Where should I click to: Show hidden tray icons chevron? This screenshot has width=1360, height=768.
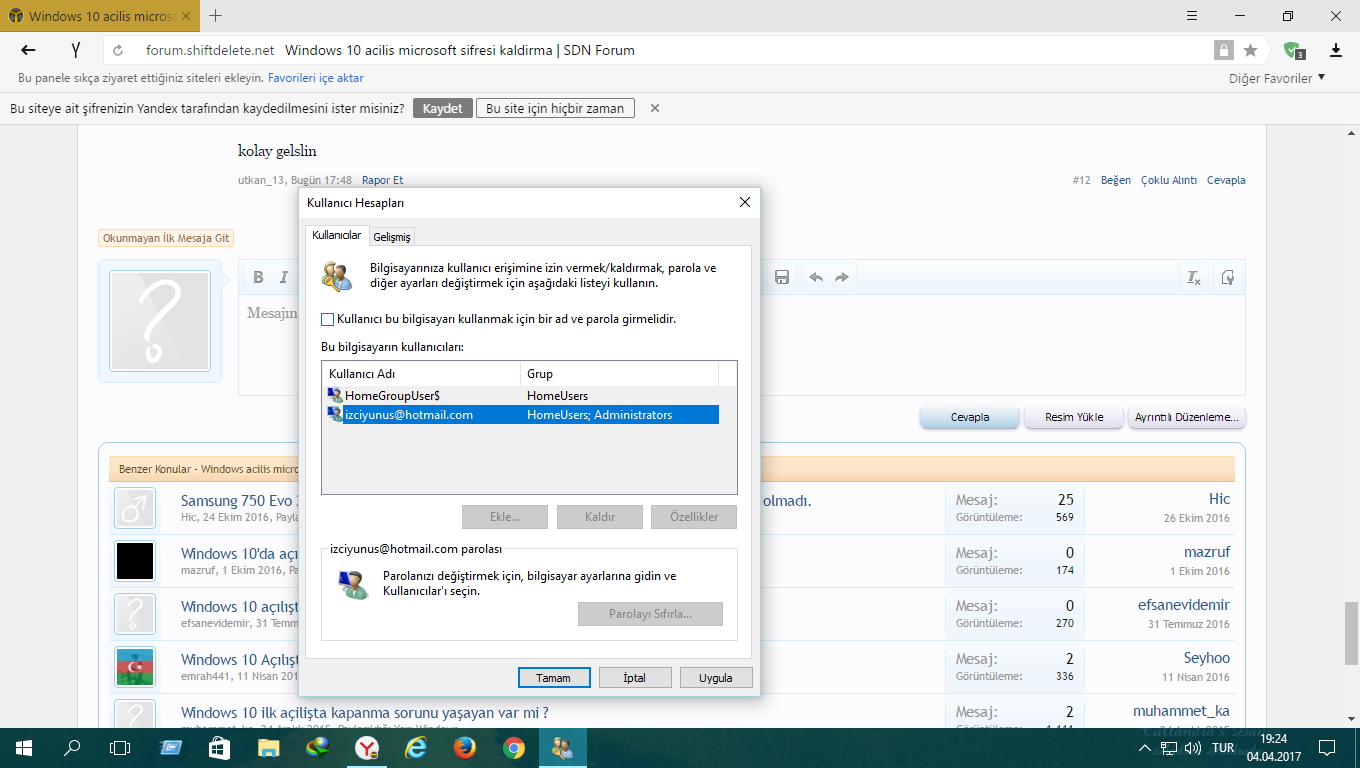pos(1147,747)
